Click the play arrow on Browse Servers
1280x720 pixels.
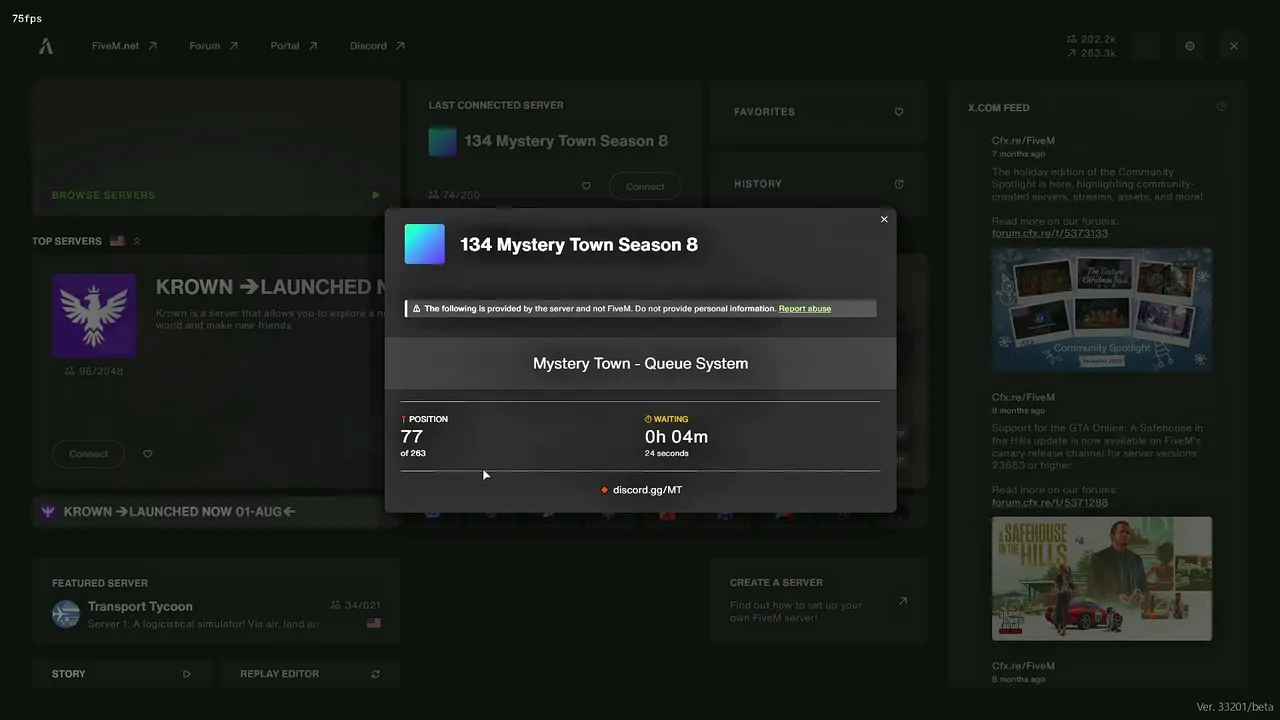point(376,195)
